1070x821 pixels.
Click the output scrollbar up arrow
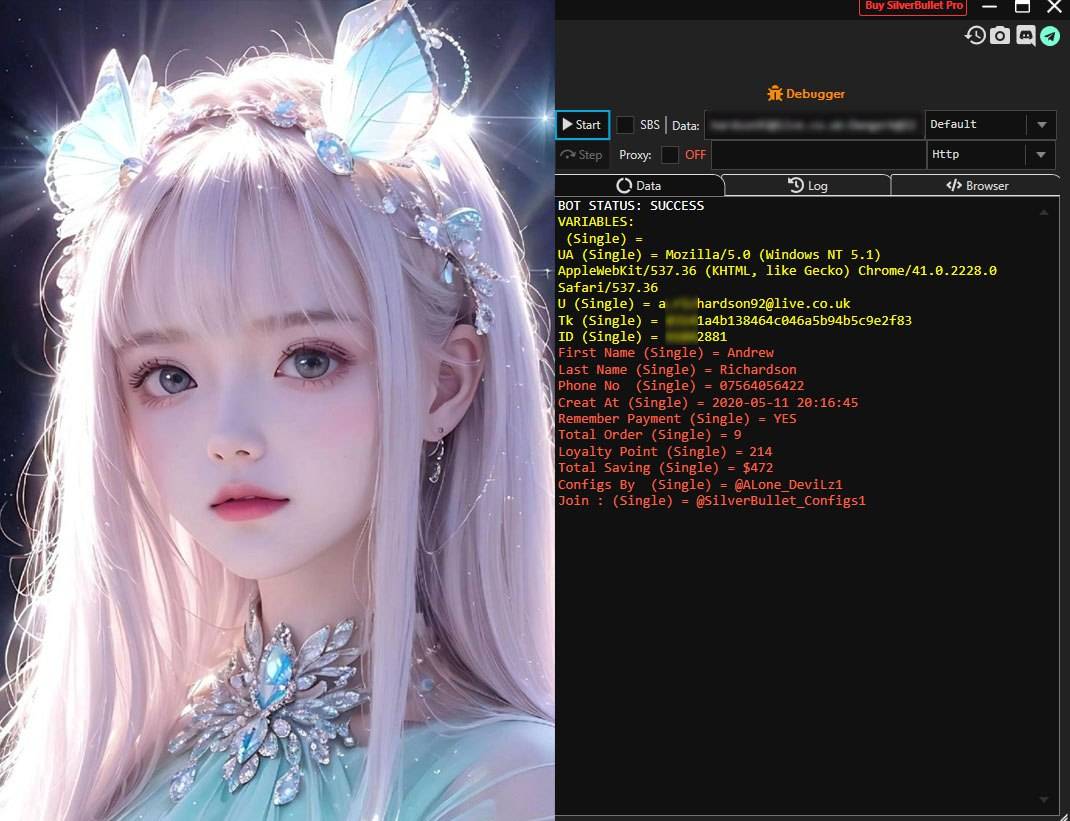[1043, 212]
